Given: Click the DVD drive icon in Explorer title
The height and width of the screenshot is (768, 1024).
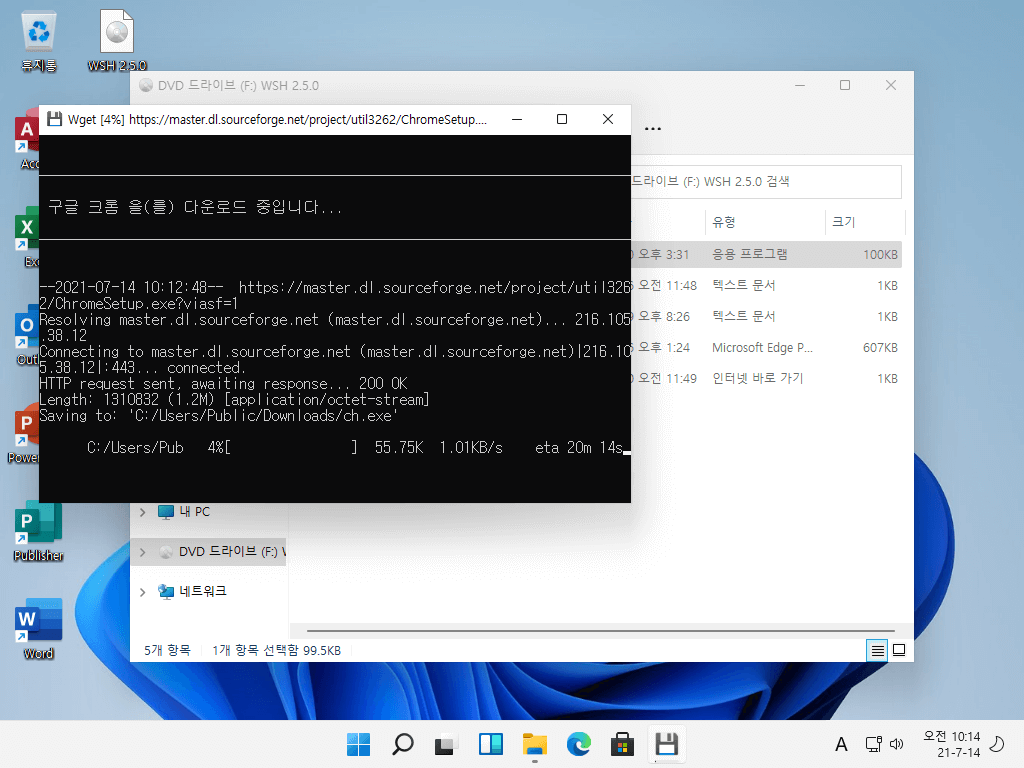Looking at the screenshot, I should 146,86.
